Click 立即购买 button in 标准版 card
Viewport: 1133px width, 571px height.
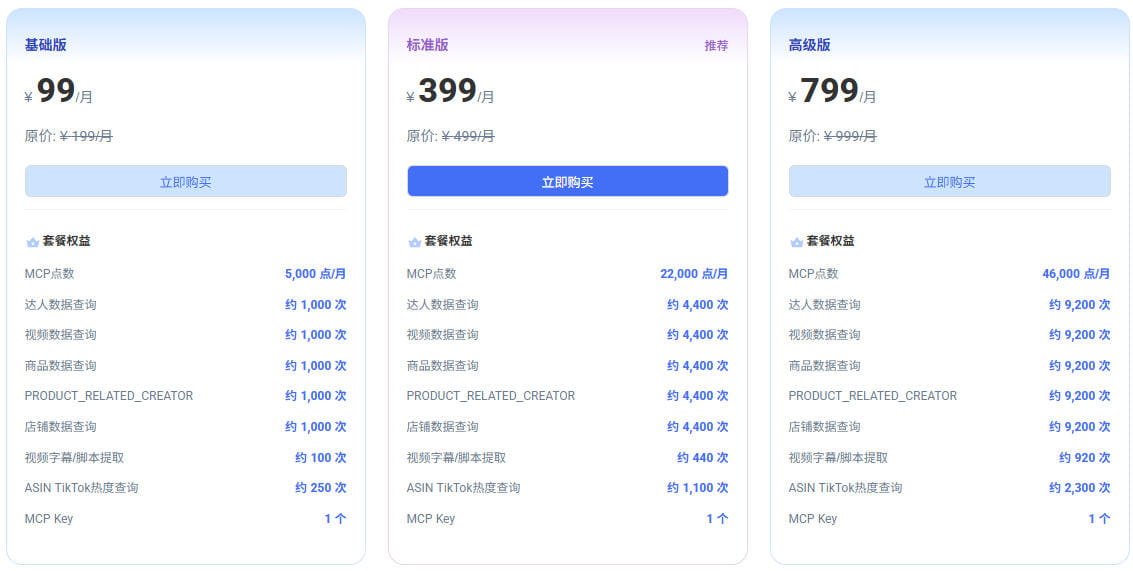[567, 181]
